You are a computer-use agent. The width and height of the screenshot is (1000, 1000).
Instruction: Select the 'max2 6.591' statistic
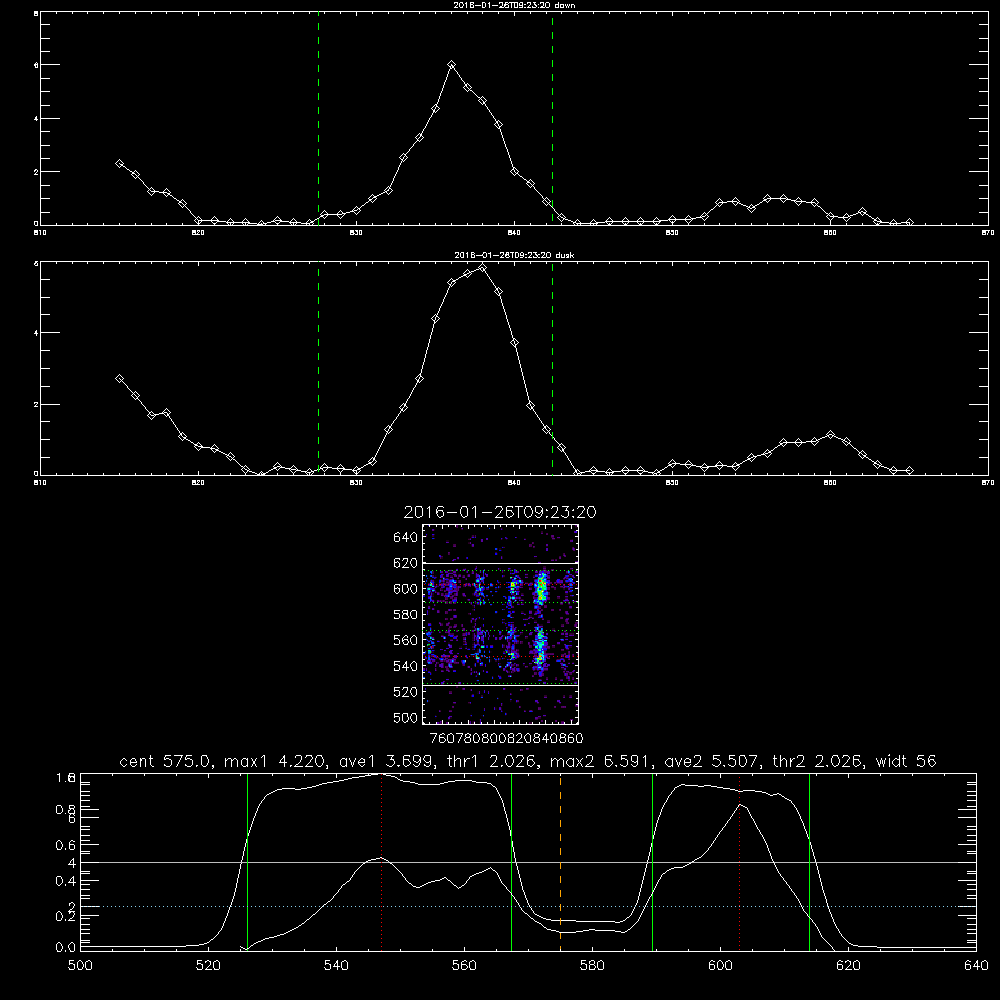(600, 761)
